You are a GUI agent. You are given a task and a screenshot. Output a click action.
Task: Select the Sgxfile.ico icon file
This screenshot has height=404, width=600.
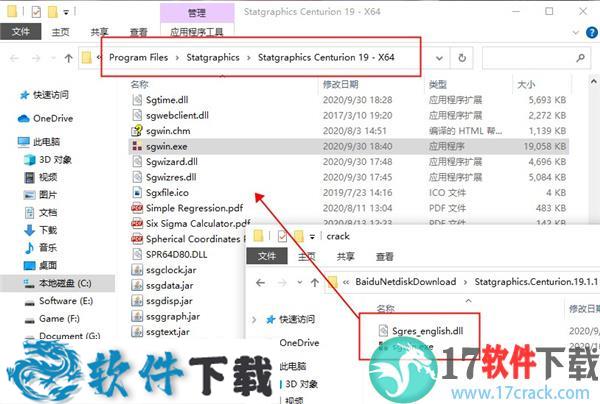click(167, 192)
